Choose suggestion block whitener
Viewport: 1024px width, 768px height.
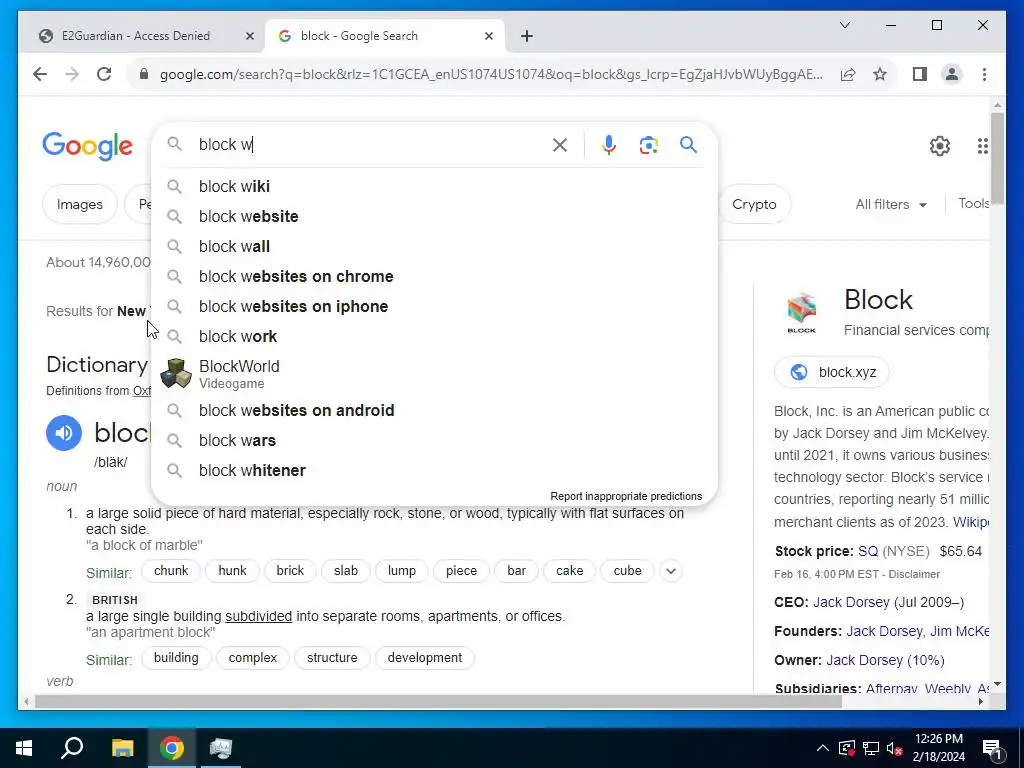click(x=434, y=471)
